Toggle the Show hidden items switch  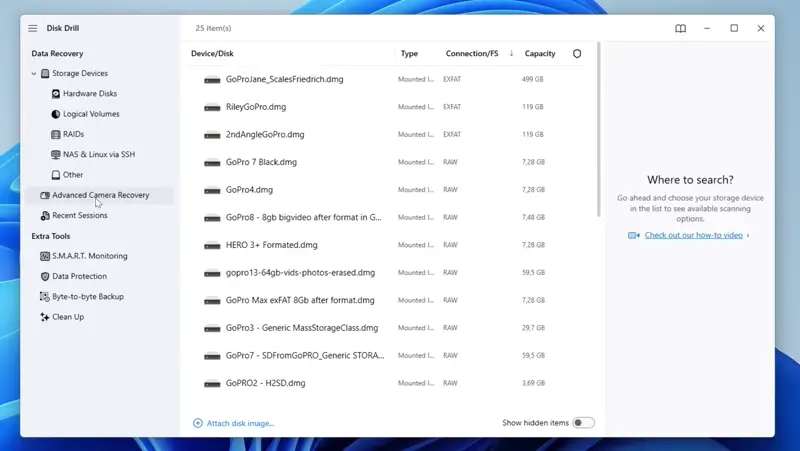(583, 423)
